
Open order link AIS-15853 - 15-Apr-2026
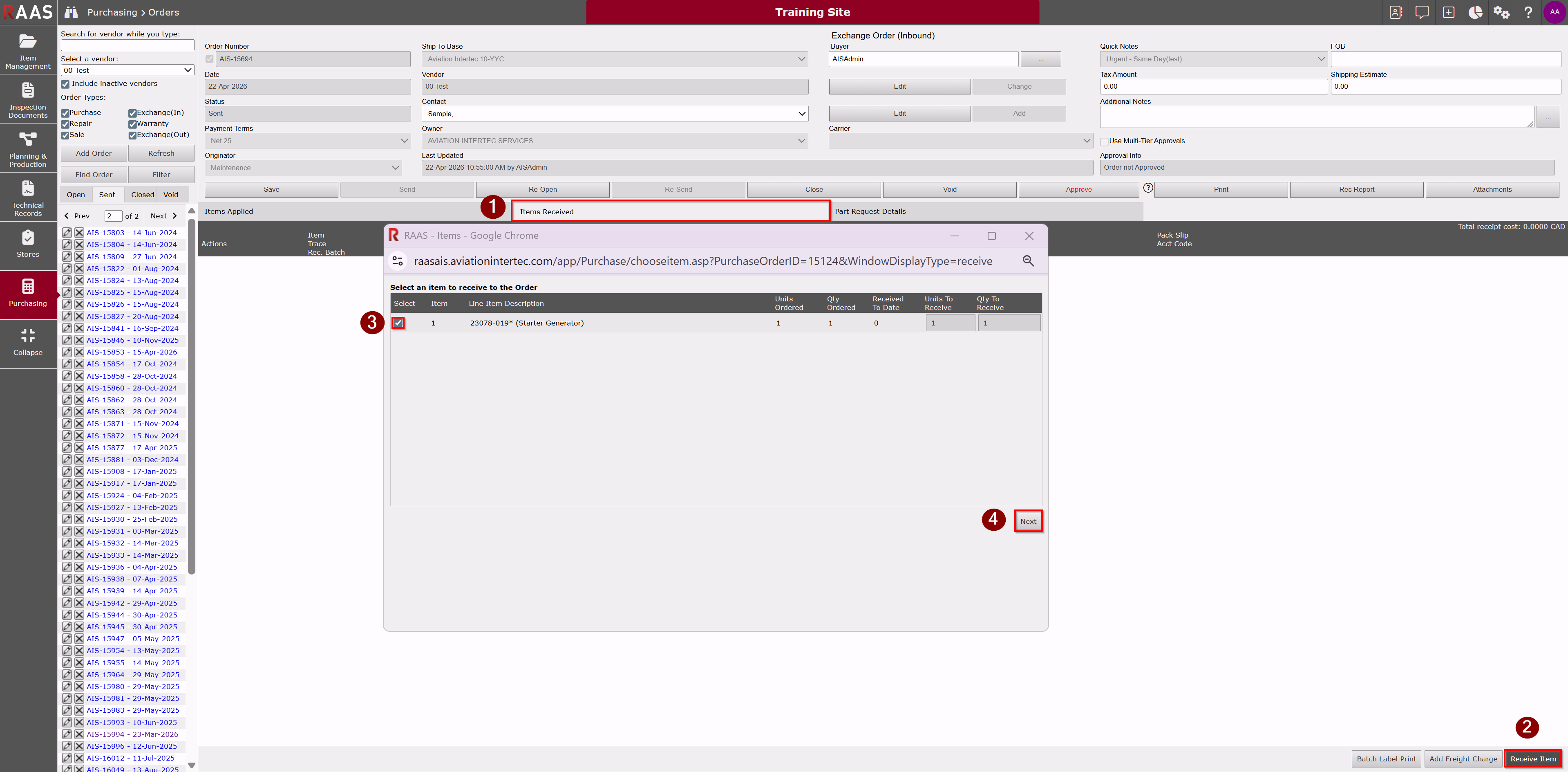coord(132,352)
